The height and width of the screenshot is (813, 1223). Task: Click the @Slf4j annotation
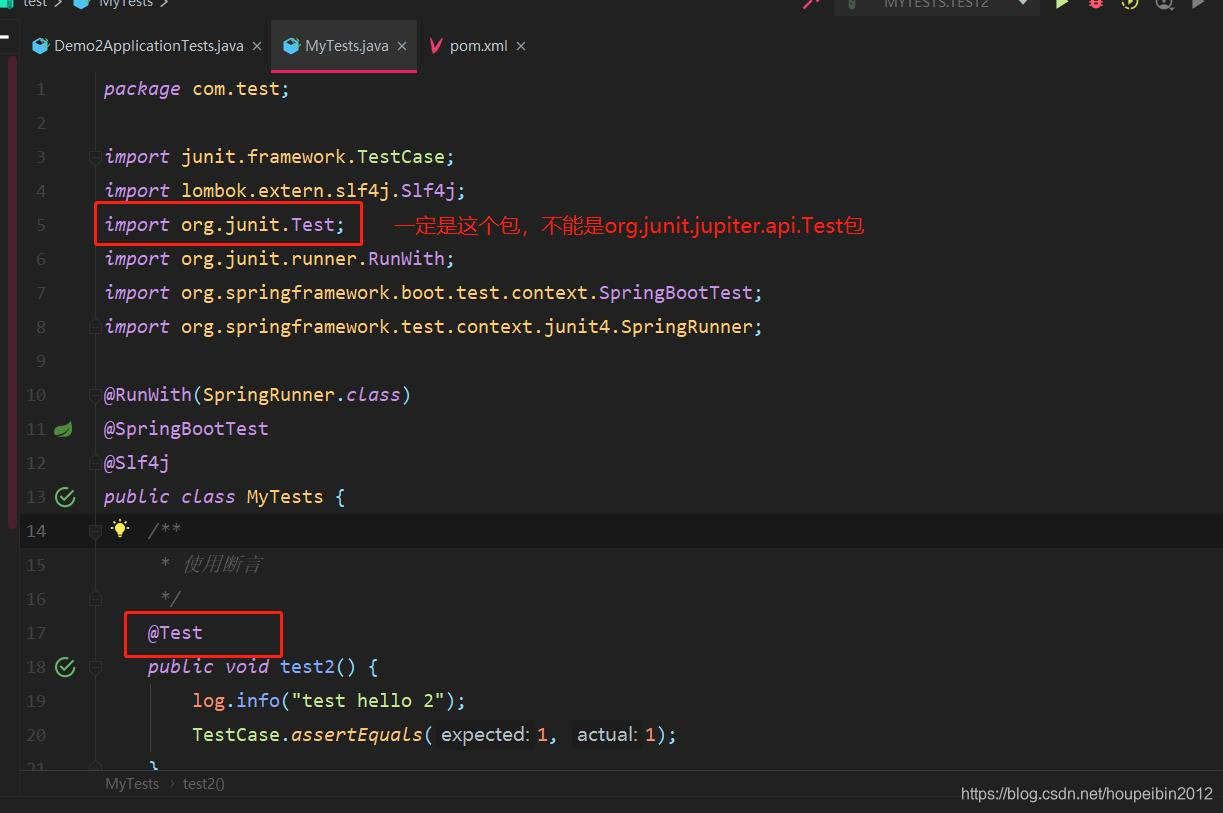137,463
